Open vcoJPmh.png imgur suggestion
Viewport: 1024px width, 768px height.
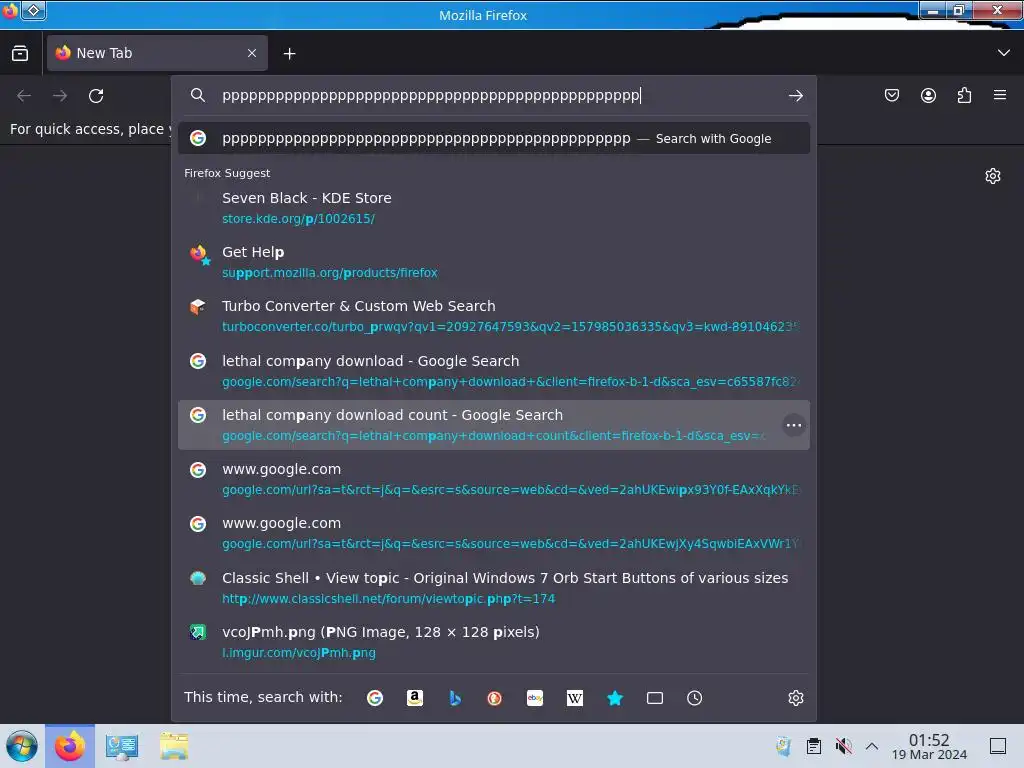pos(494,642)
